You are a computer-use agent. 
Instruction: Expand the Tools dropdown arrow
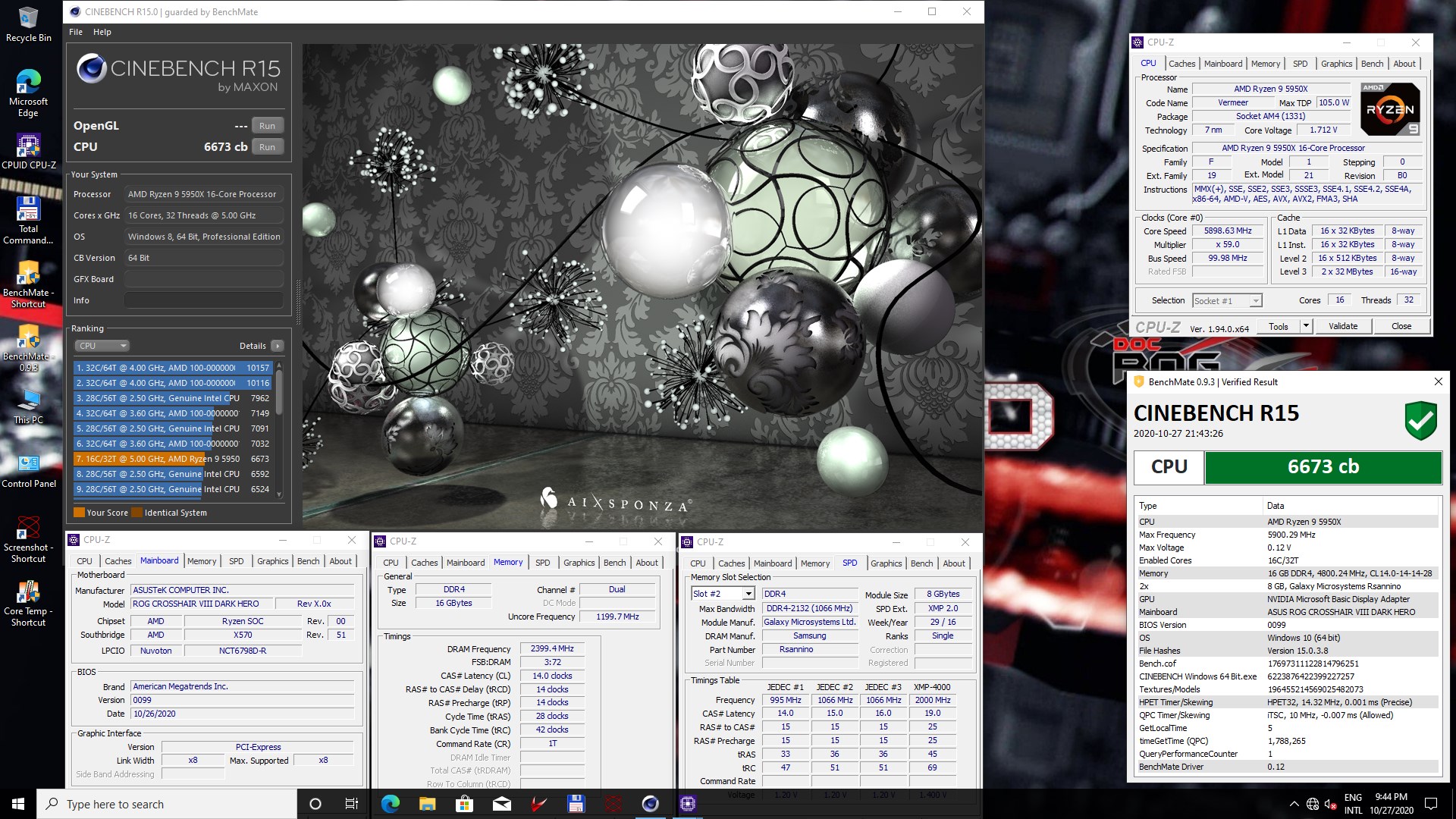point(1306,327)
